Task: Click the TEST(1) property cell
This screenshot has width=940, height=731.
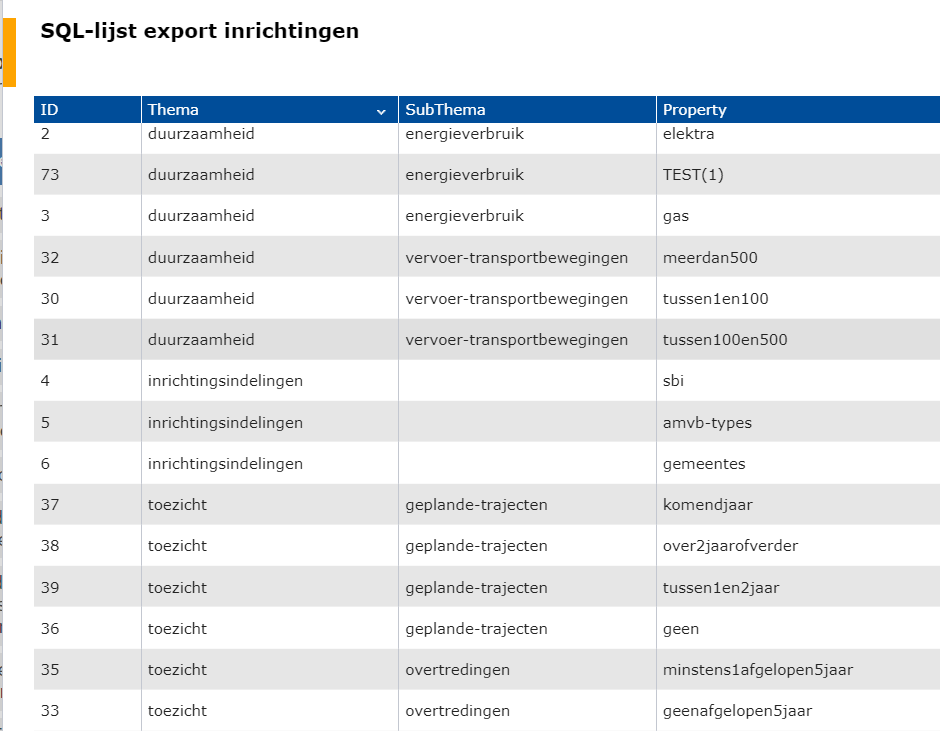Action: (693, 175)
